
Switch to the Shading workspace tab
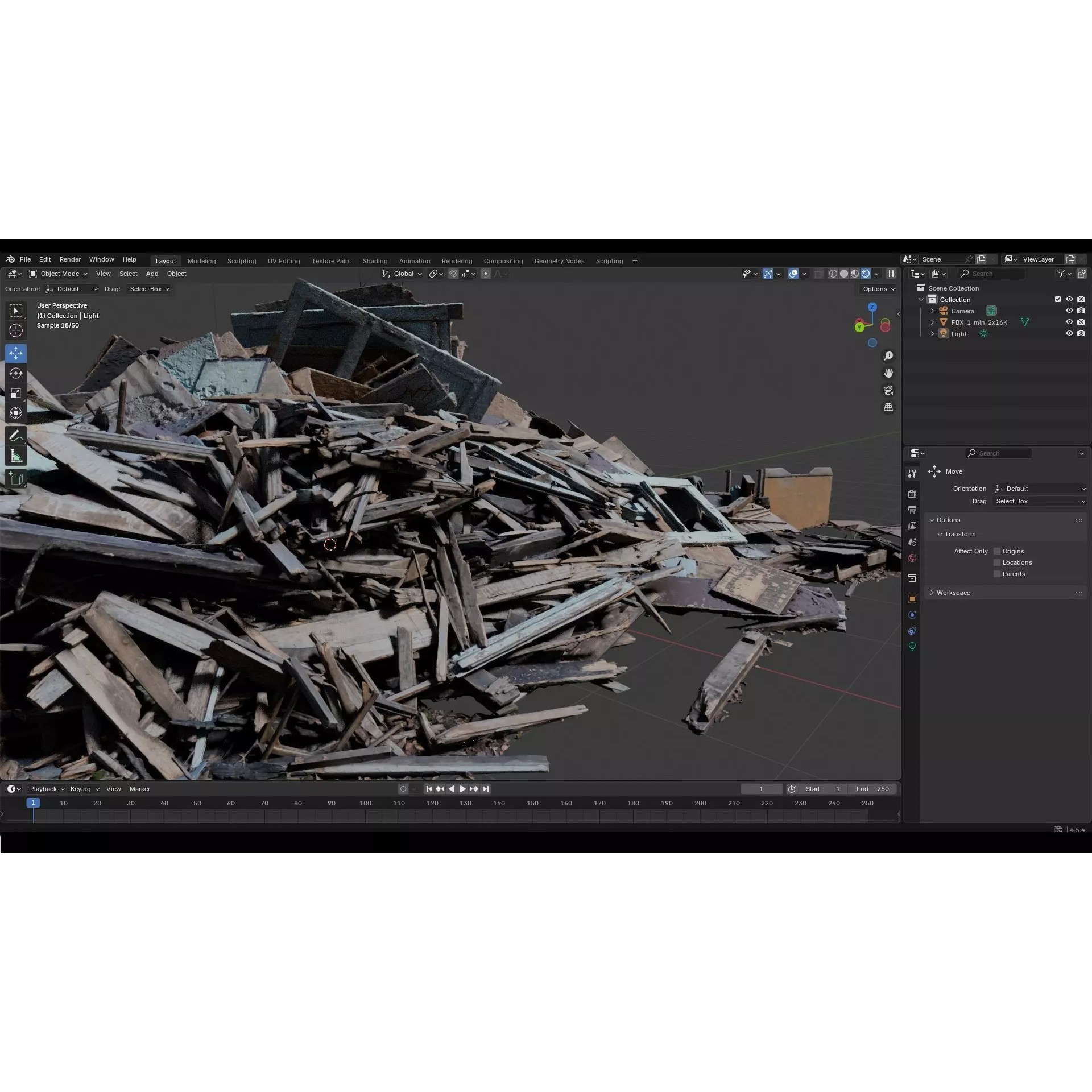[x=375, y=260]
